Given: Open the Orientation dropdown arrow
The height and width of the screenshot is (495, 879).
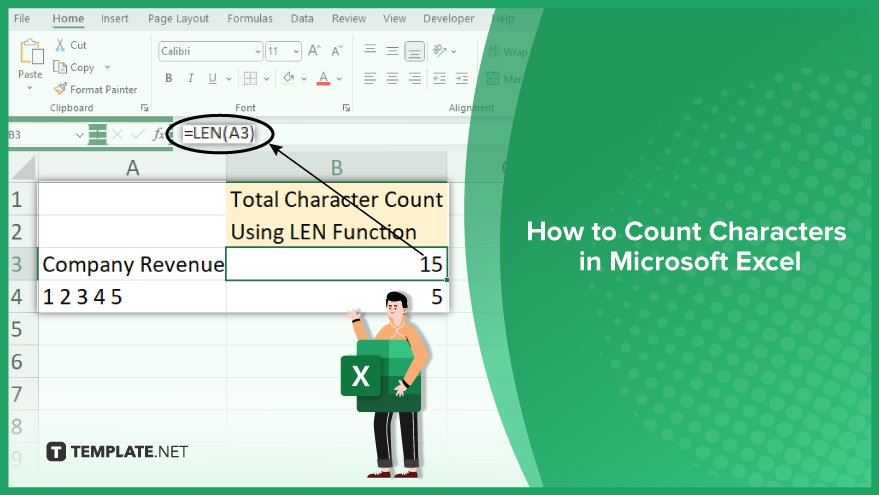Looking at the screenshot, I should click(454, 52).
